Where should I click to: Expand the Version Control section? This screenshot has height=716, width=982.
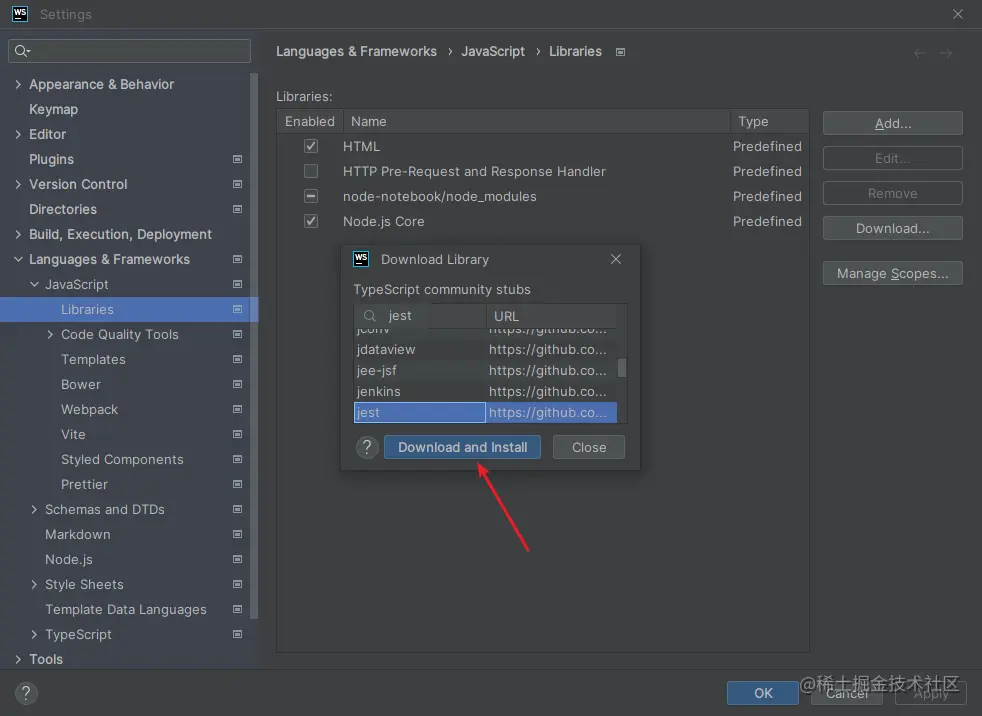[x=18, y=184]
